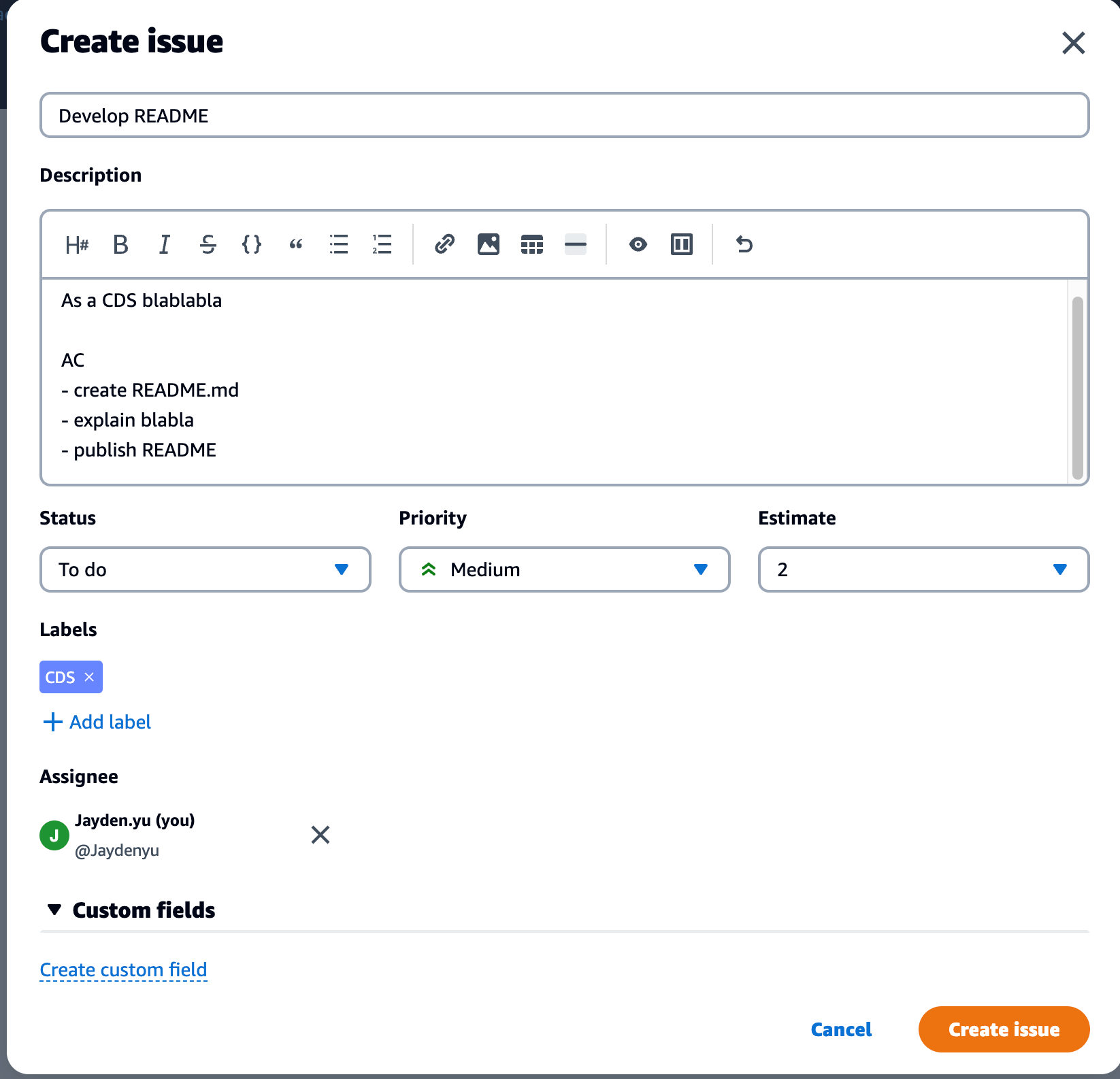Click the Jayden.yu avatar icon
Image resolution: width=1120 pixels, height=1079 pixels.
point(54,835)
